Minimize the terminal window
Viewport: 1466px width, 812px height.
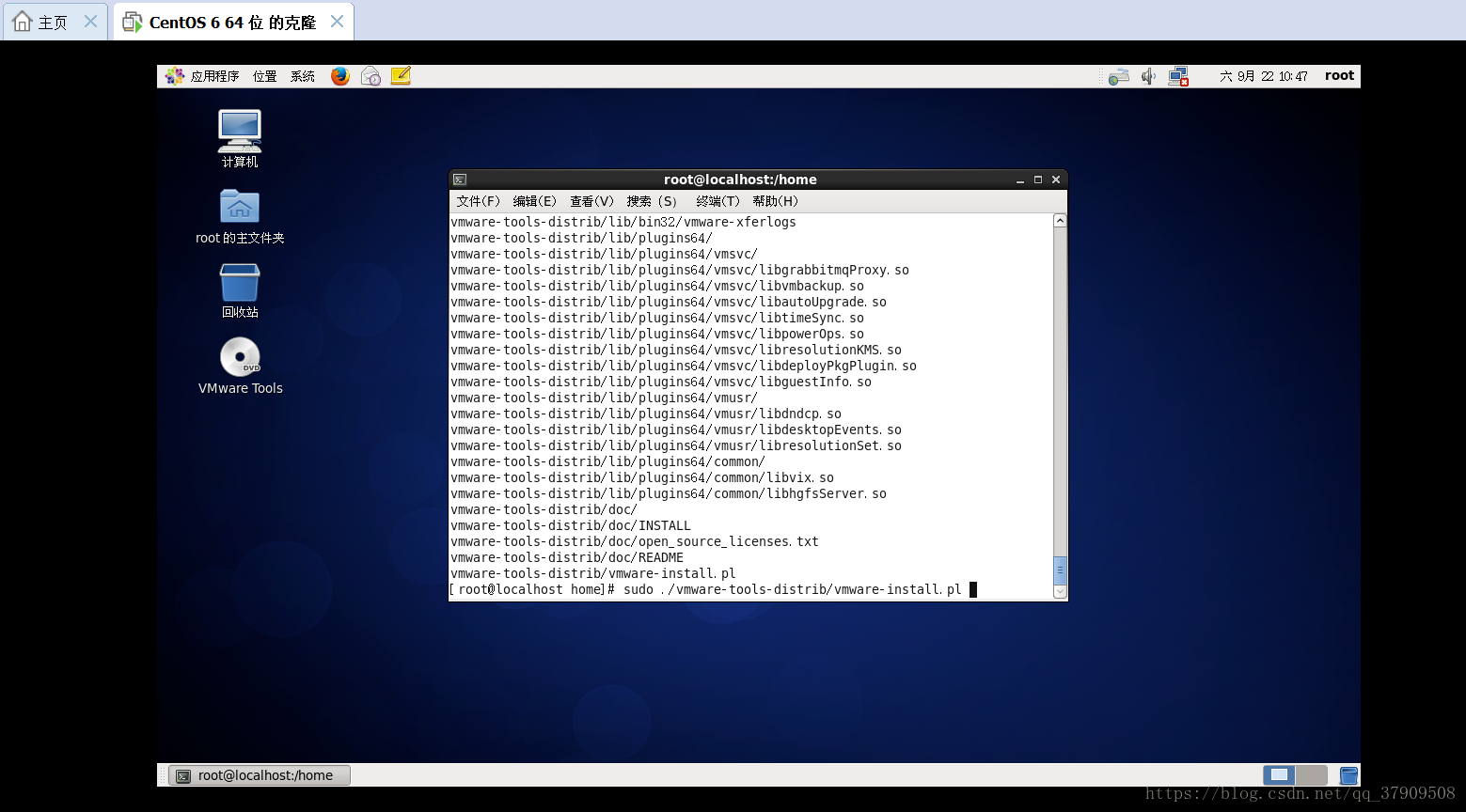tap(1020, 180)
